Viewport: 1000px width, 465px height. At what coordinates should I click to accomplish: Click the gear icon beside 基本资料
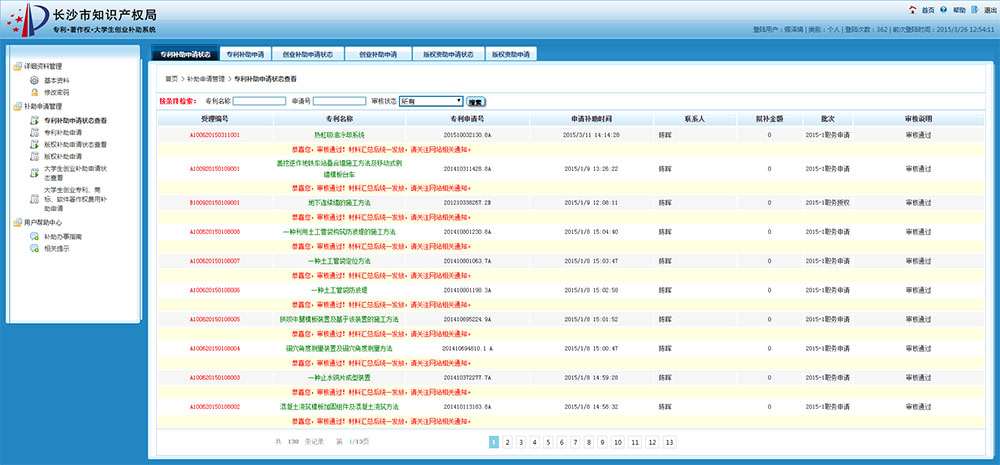(35, 80)
